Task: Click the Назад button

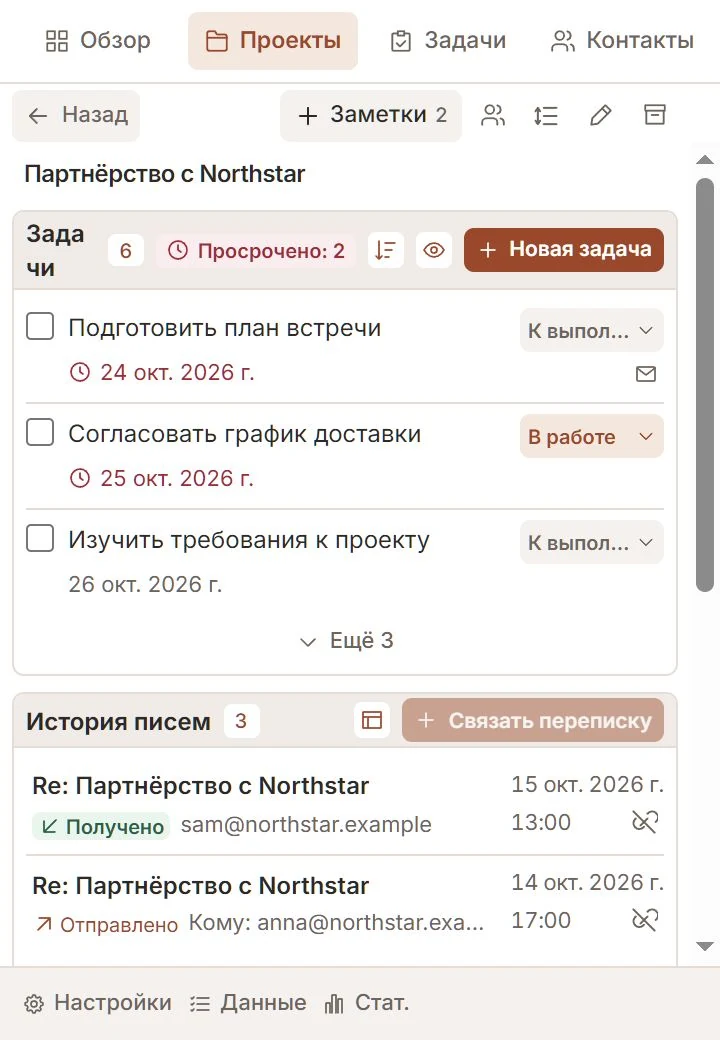Action: coord(76,115)
